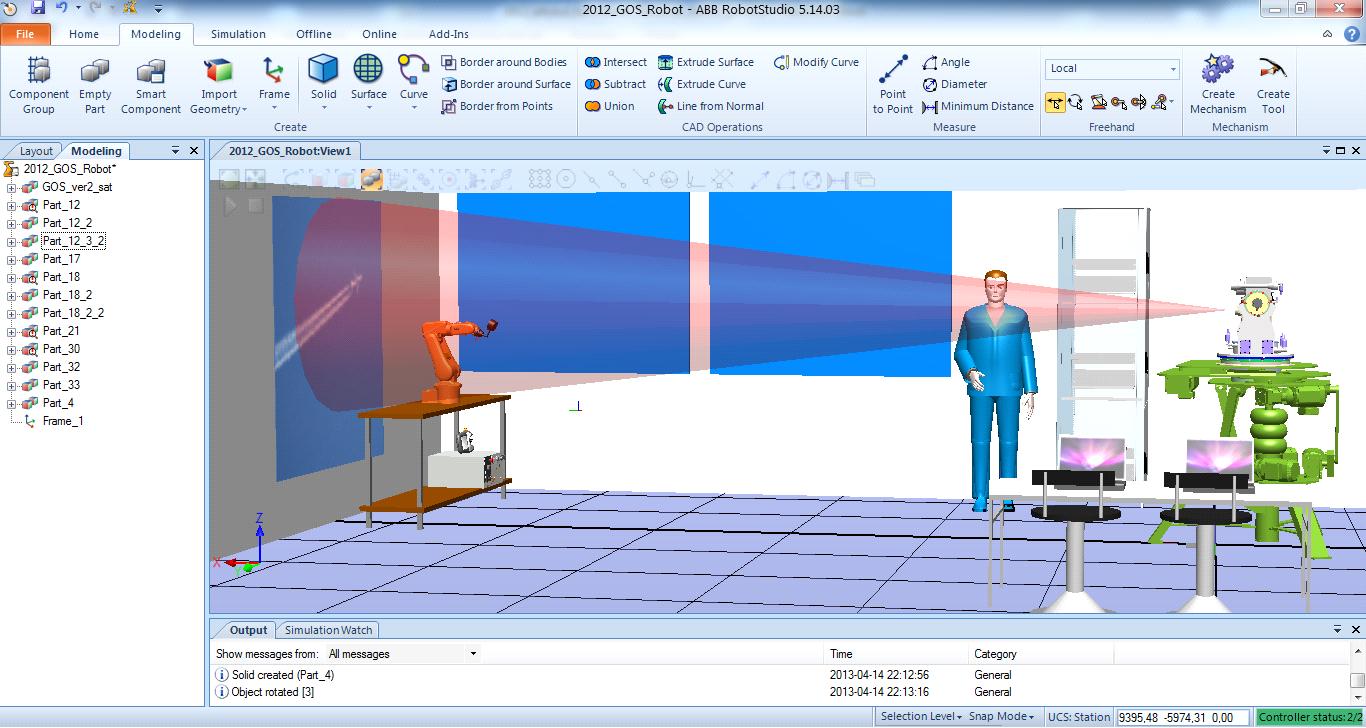The width and height of the screenshot is (1366, 728).
Task: Measure Point to Point
Action: click(x=893, y=85)
